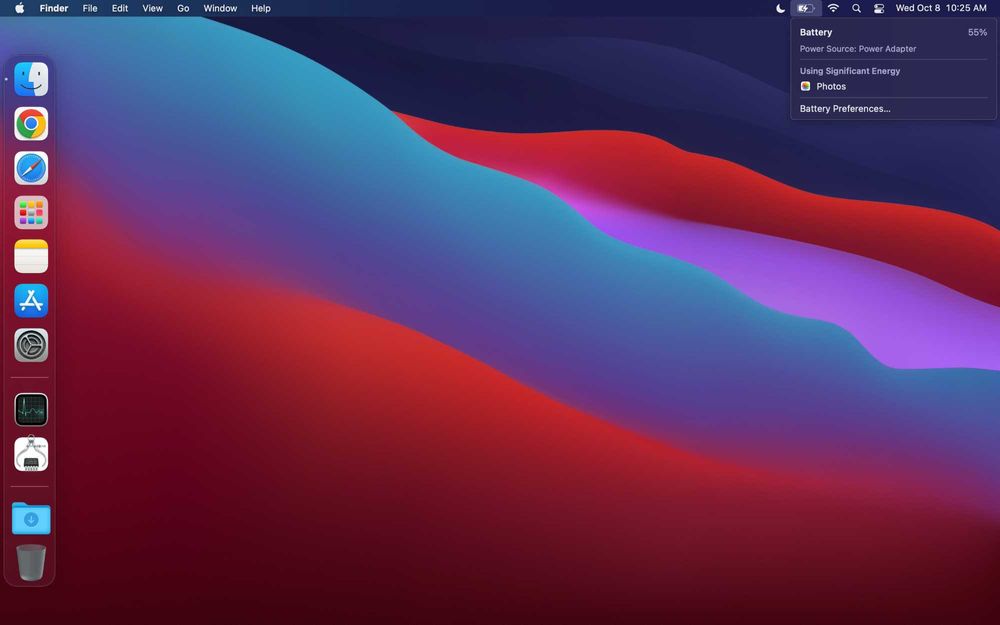This screenshot has height=625, width=1000.
Task: Open the Downloads folder in the Dock
Action: click(x=31, y=518)
